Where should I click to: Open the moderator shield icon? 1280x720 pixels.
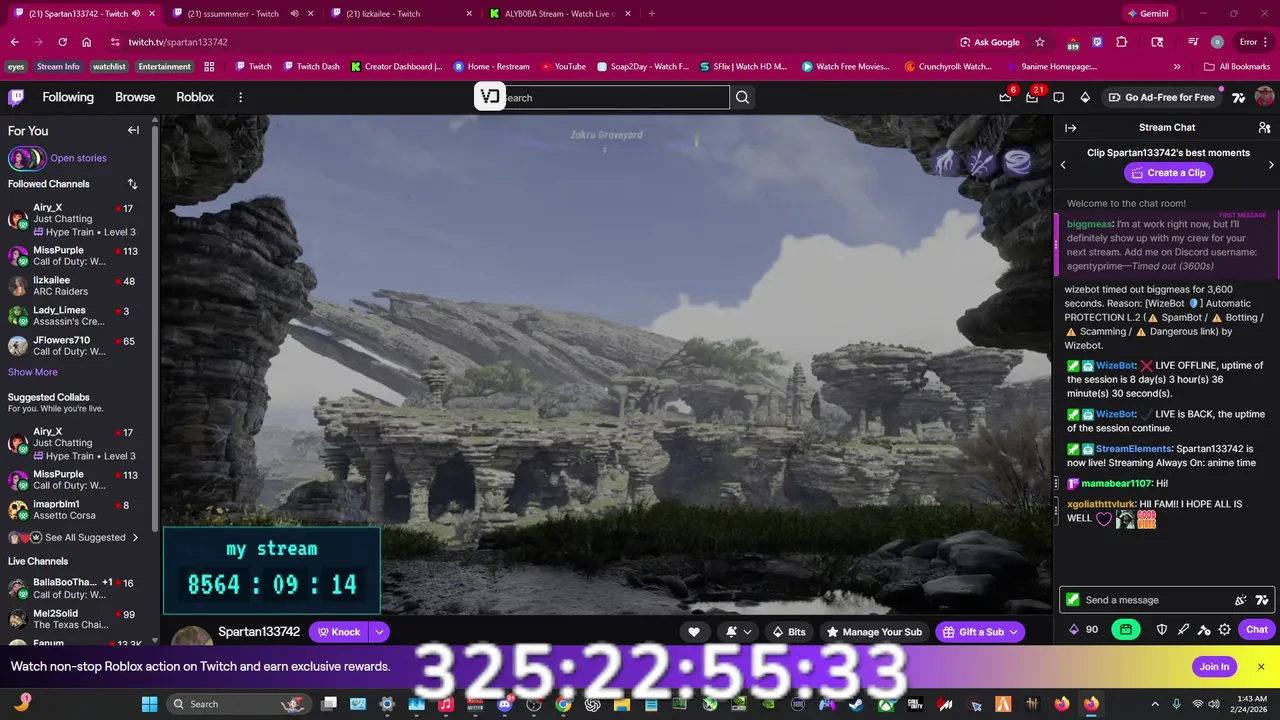1162,630
